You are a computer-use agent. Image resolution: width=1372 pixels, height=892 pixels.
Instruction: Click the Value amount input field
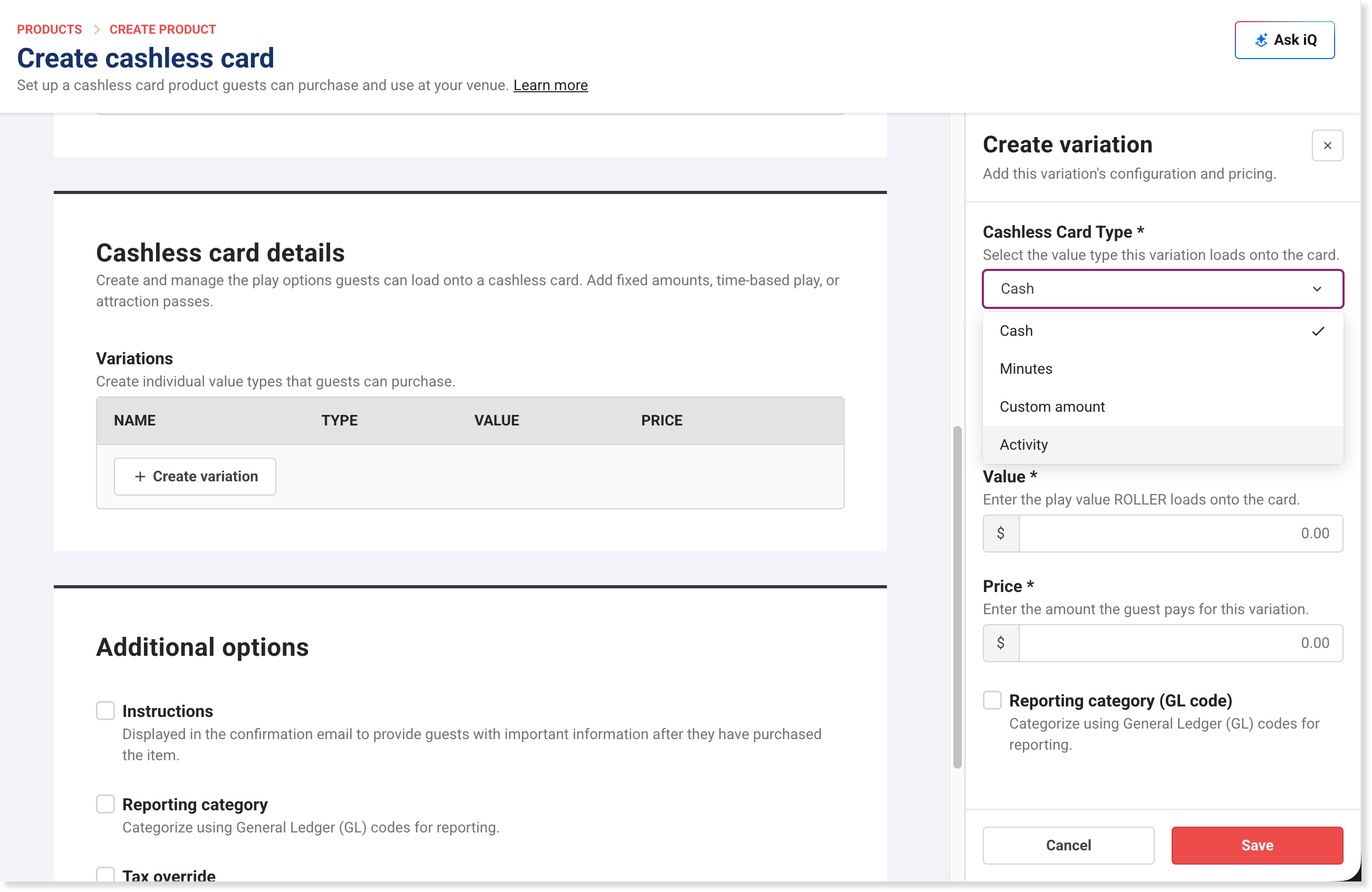(1180, 533)
